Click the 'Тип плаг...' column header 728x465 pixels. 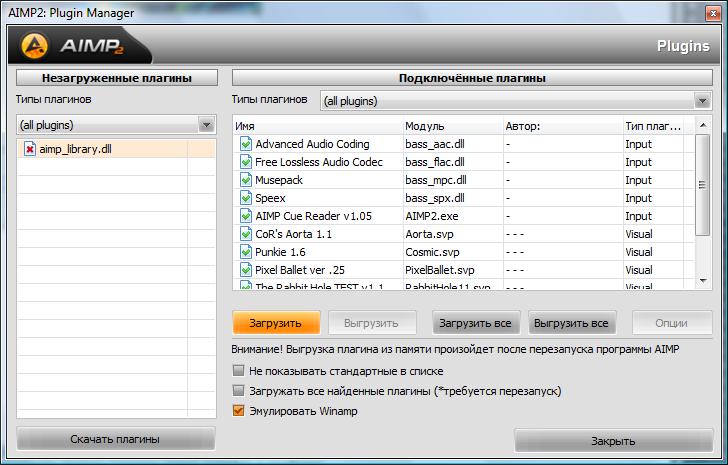655,126
